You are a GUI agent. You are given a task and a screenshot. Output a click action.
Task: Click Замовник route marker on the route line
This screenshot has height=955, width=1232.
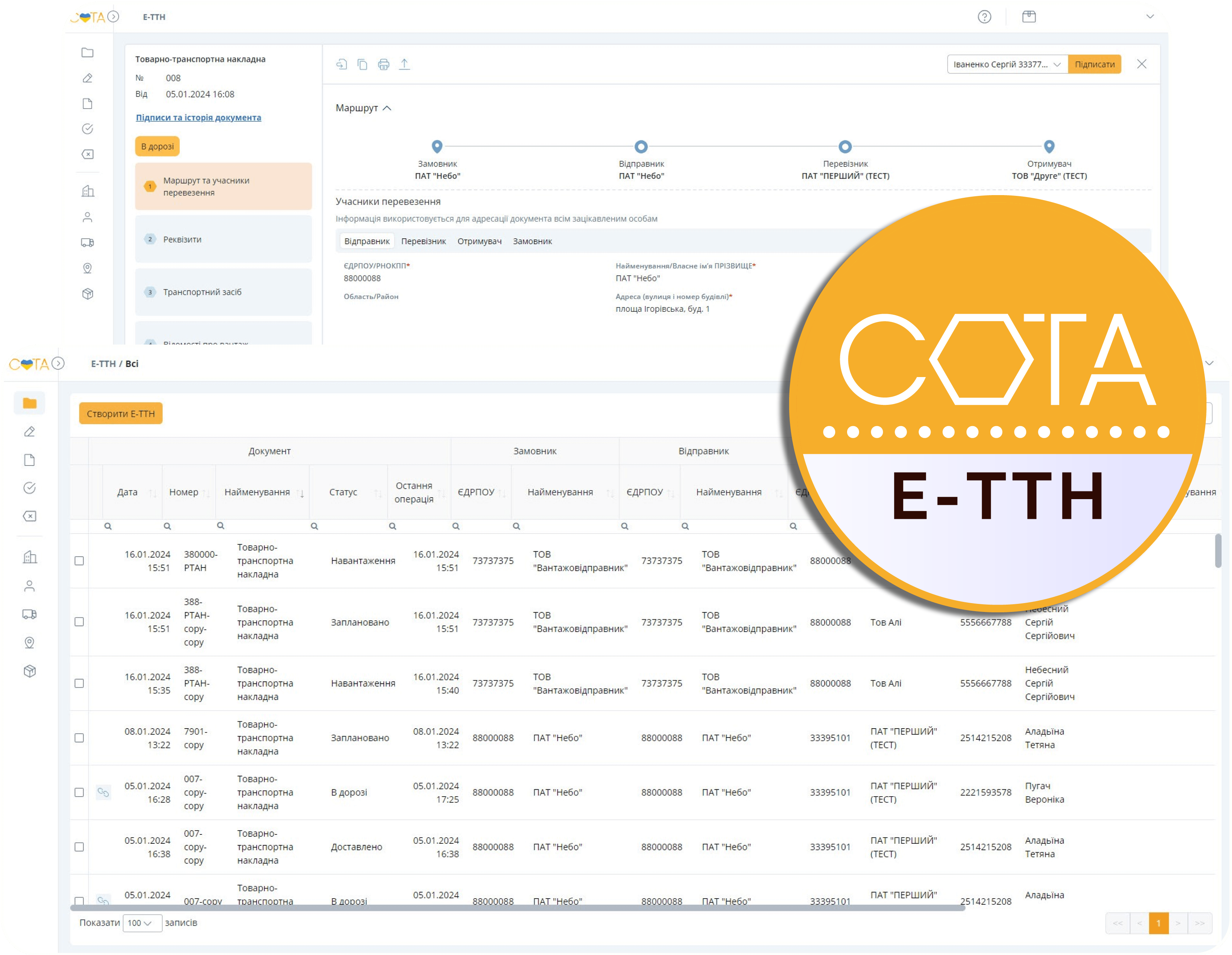pos(437,147)
